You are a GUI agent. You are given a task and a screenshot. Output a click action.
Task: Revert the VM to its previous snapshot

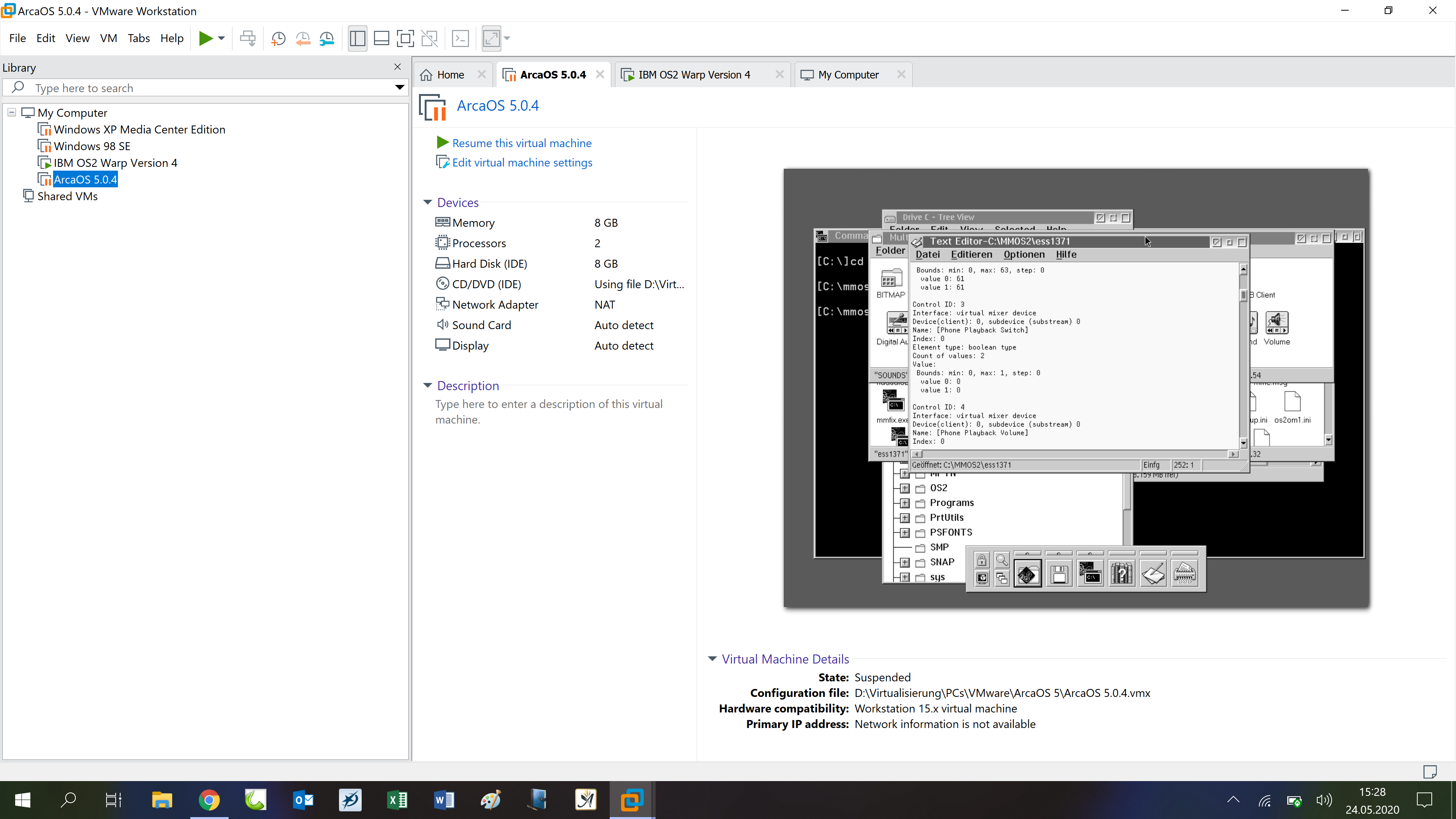[303, 38]
